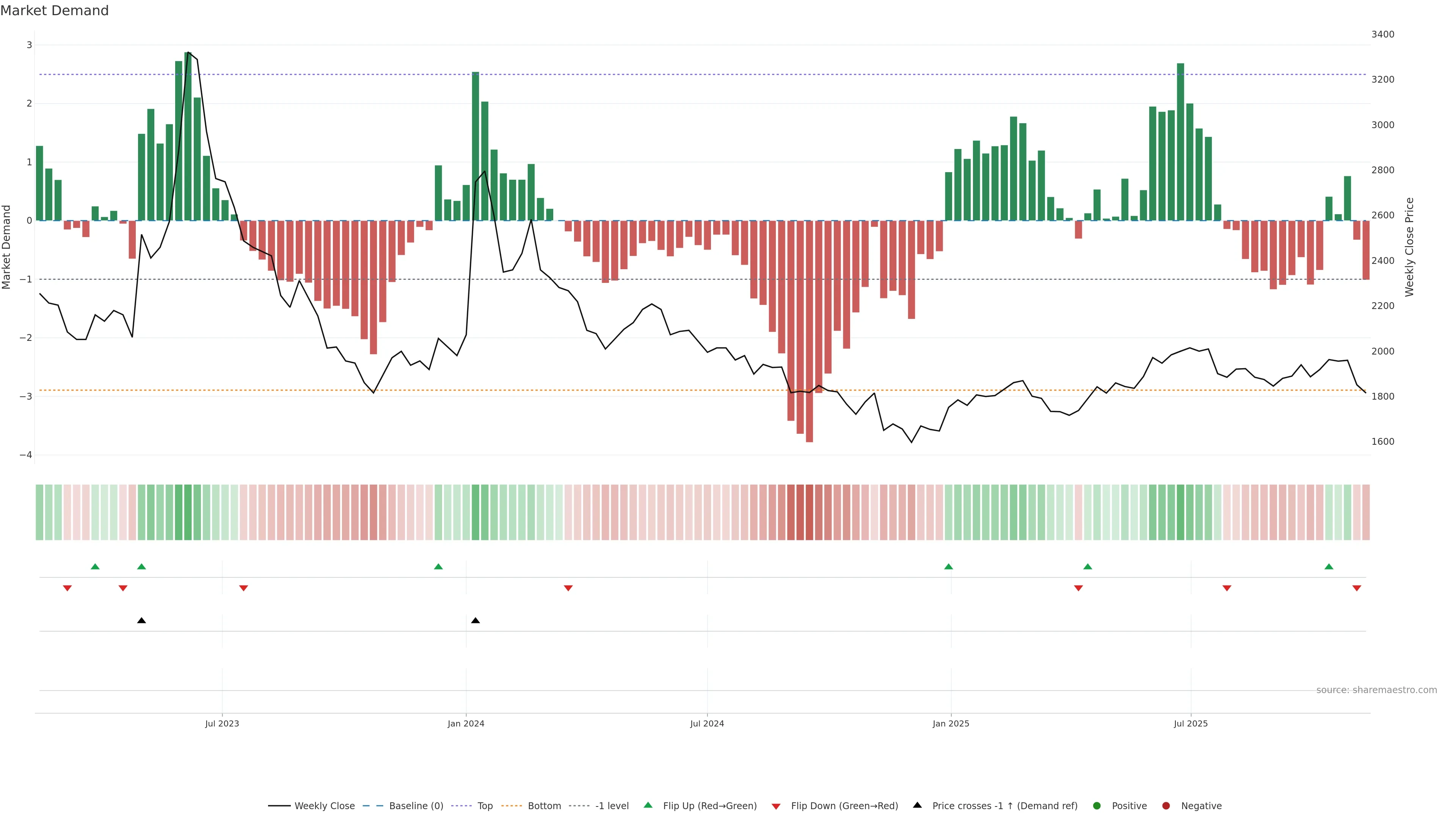Image resolution: width=1456 pixels, height=819 pixels.
Task: Click the Flip Down red triangle legend icon
Action: coord(775,806)
